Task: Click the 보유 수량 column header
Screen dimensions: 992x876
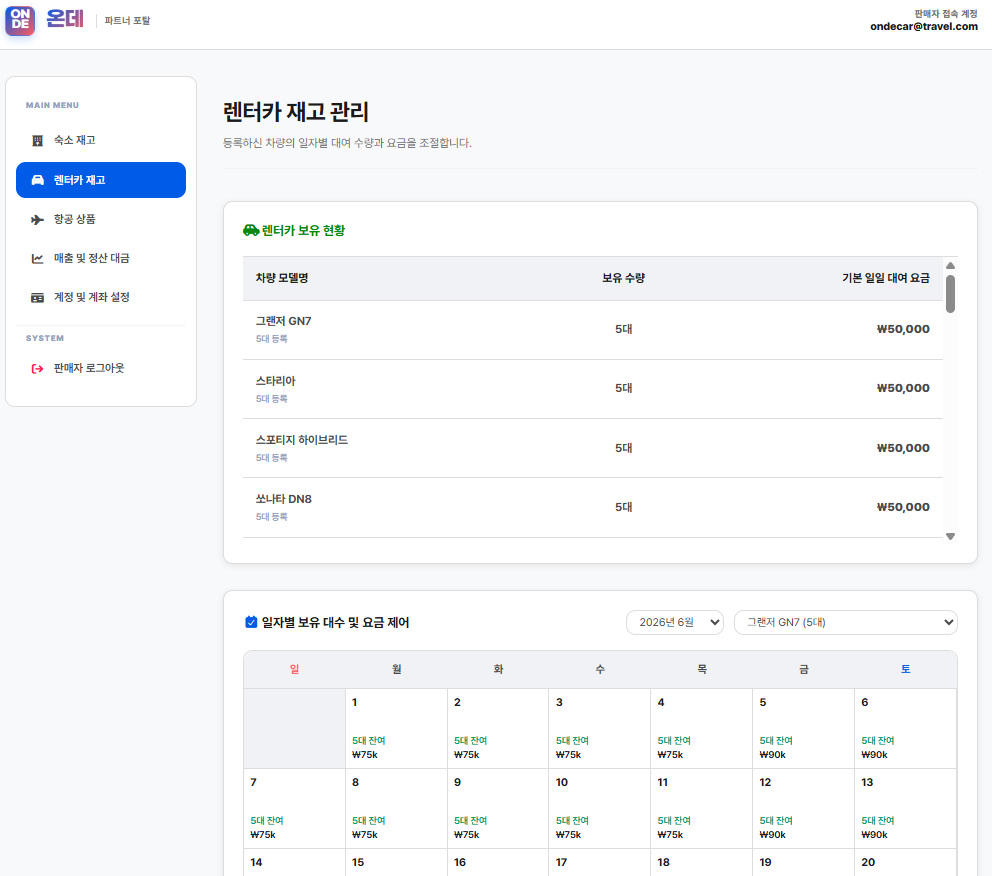Action: [623, 278]
